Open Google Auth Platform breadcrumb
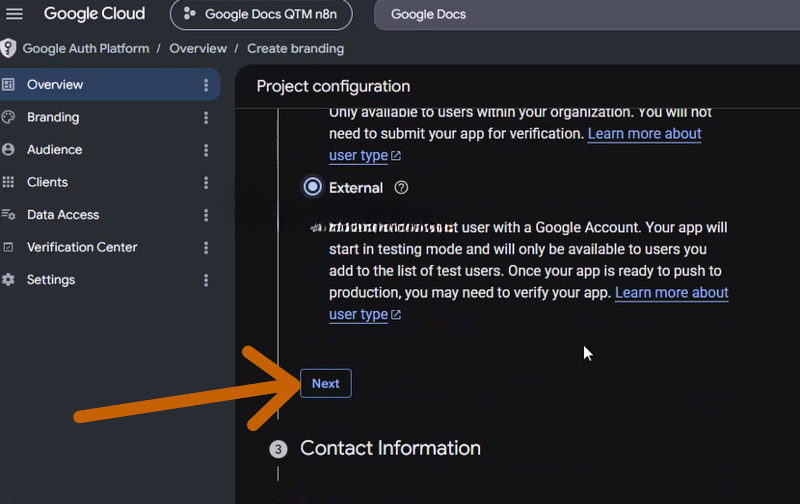This screenshot has width=800, height=504. click(x=86, y=48)
